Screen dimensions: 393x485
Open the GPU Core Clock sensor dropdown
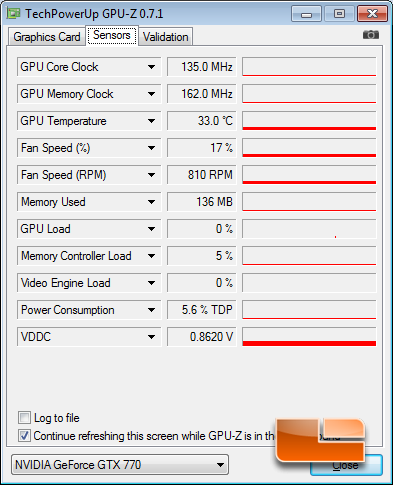(151, 67)
